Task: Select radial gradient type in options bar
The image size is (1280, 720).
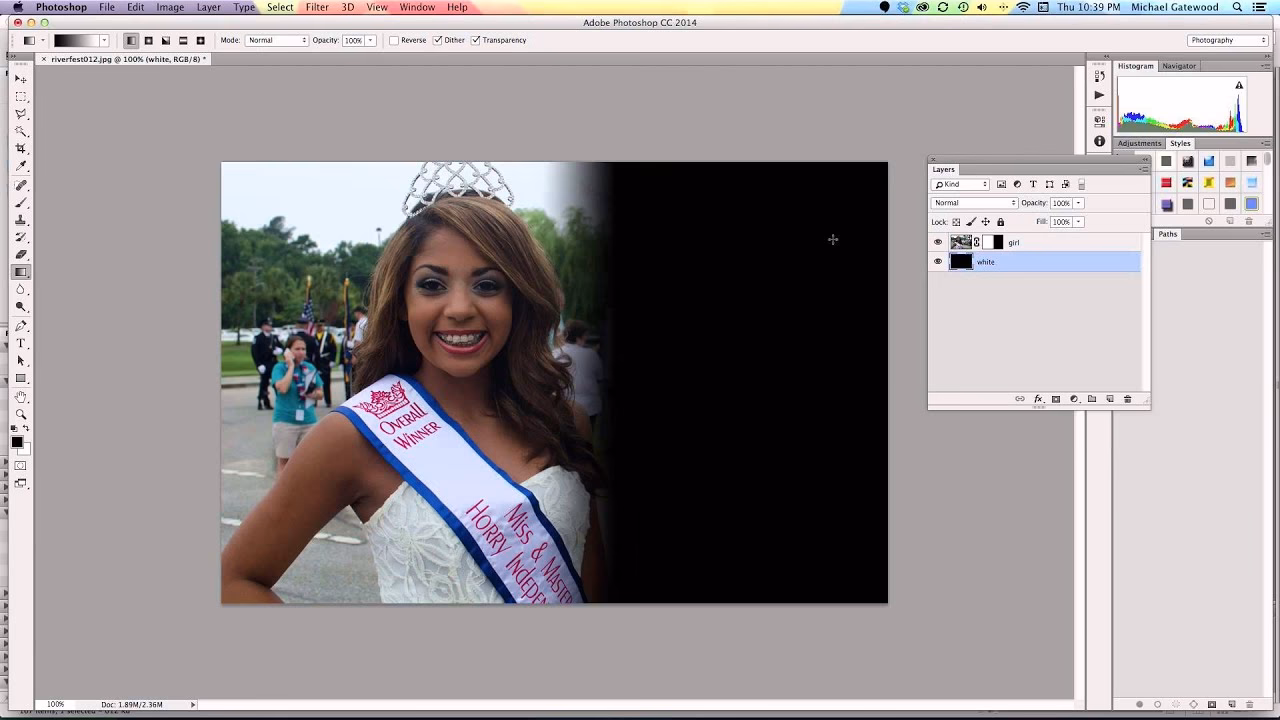Action: point(149,41)
